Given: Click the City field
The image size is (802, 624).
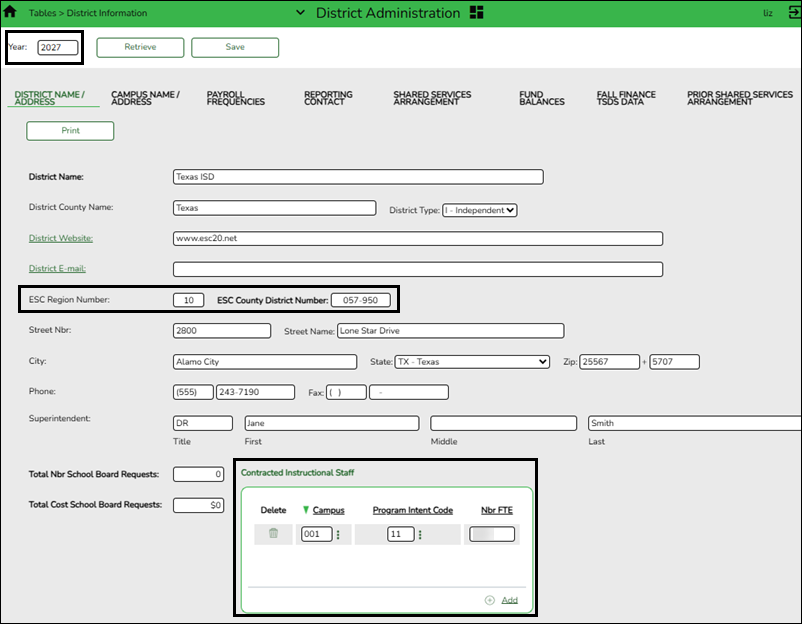Looking at the screenshot, I should click(265, 362).
